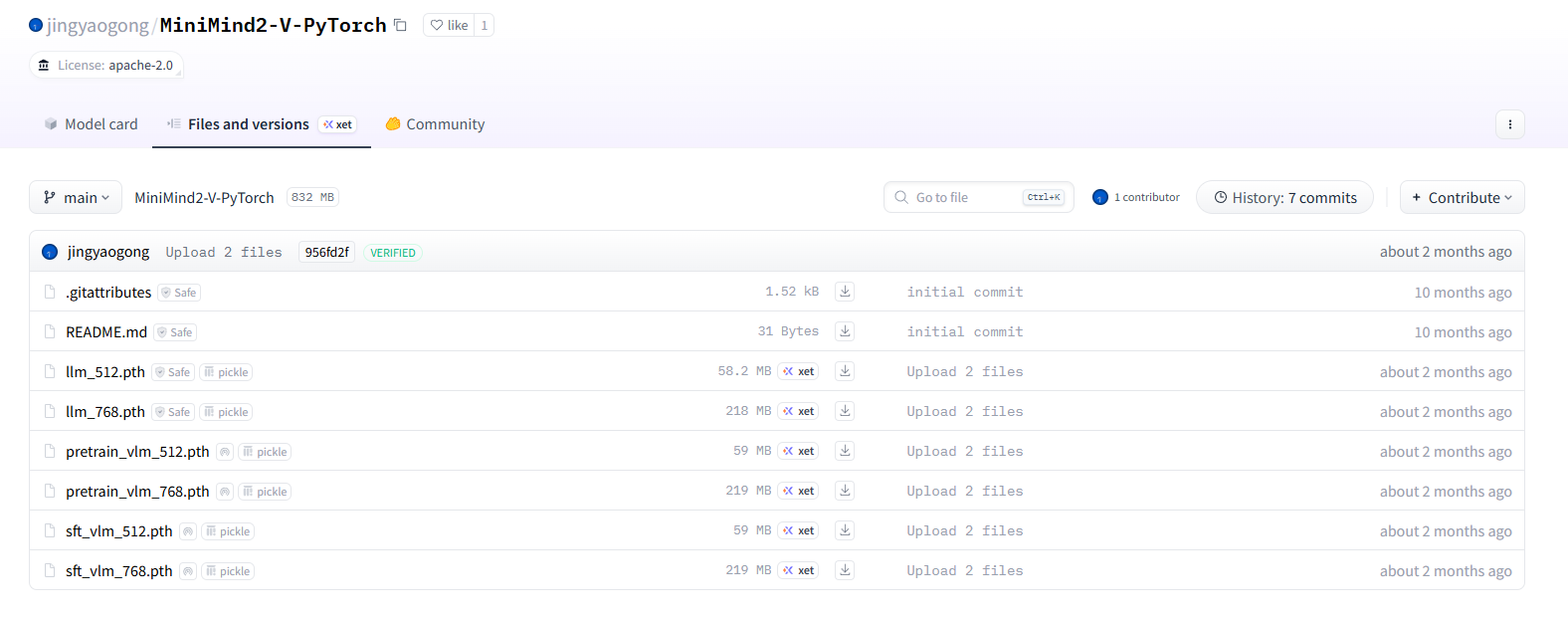Open the apache-2.0 license tag
1568x618 pixels.
pos(106,65)
